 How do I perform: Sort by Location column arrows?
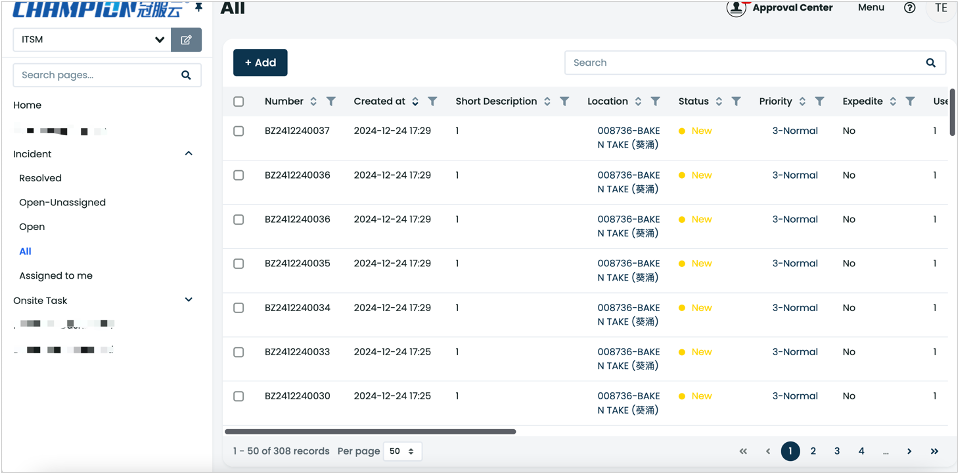tap(638, 101)
